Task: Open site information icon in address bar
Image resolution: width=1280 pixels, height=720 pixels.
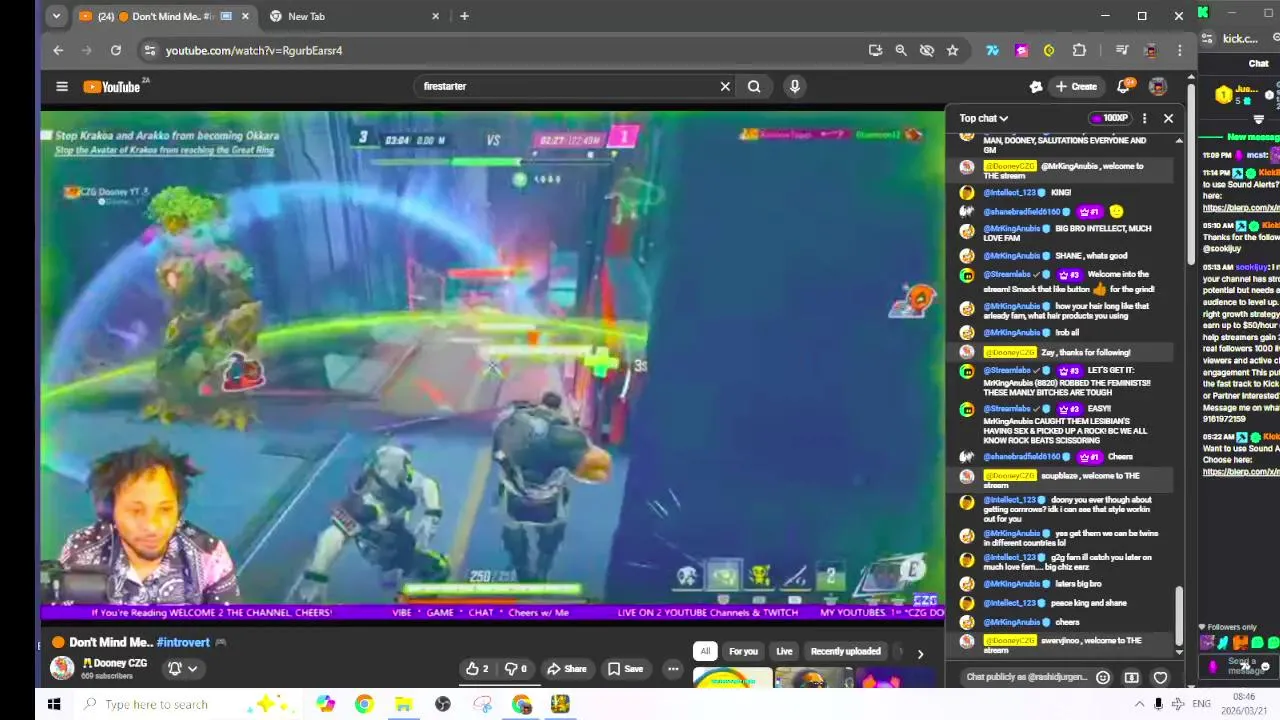Action: click(x=150, y=50)
